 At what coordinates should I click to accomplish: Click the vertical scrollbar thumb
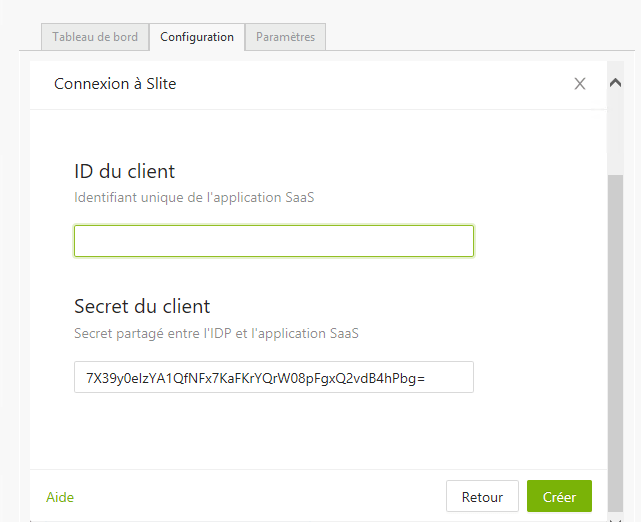pos(615,343)
